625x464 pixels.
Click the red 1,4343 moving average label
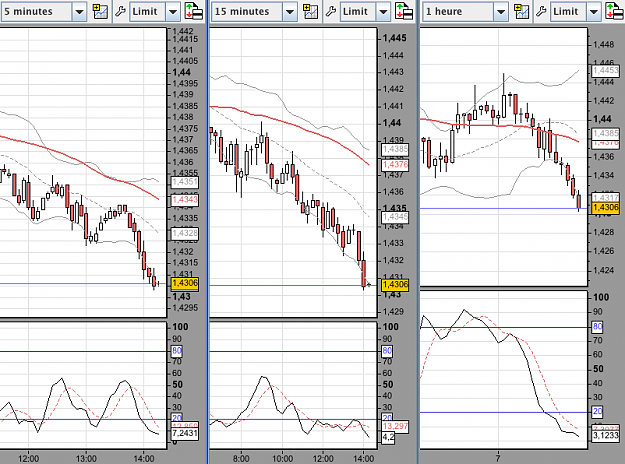[x=185, y=200]
